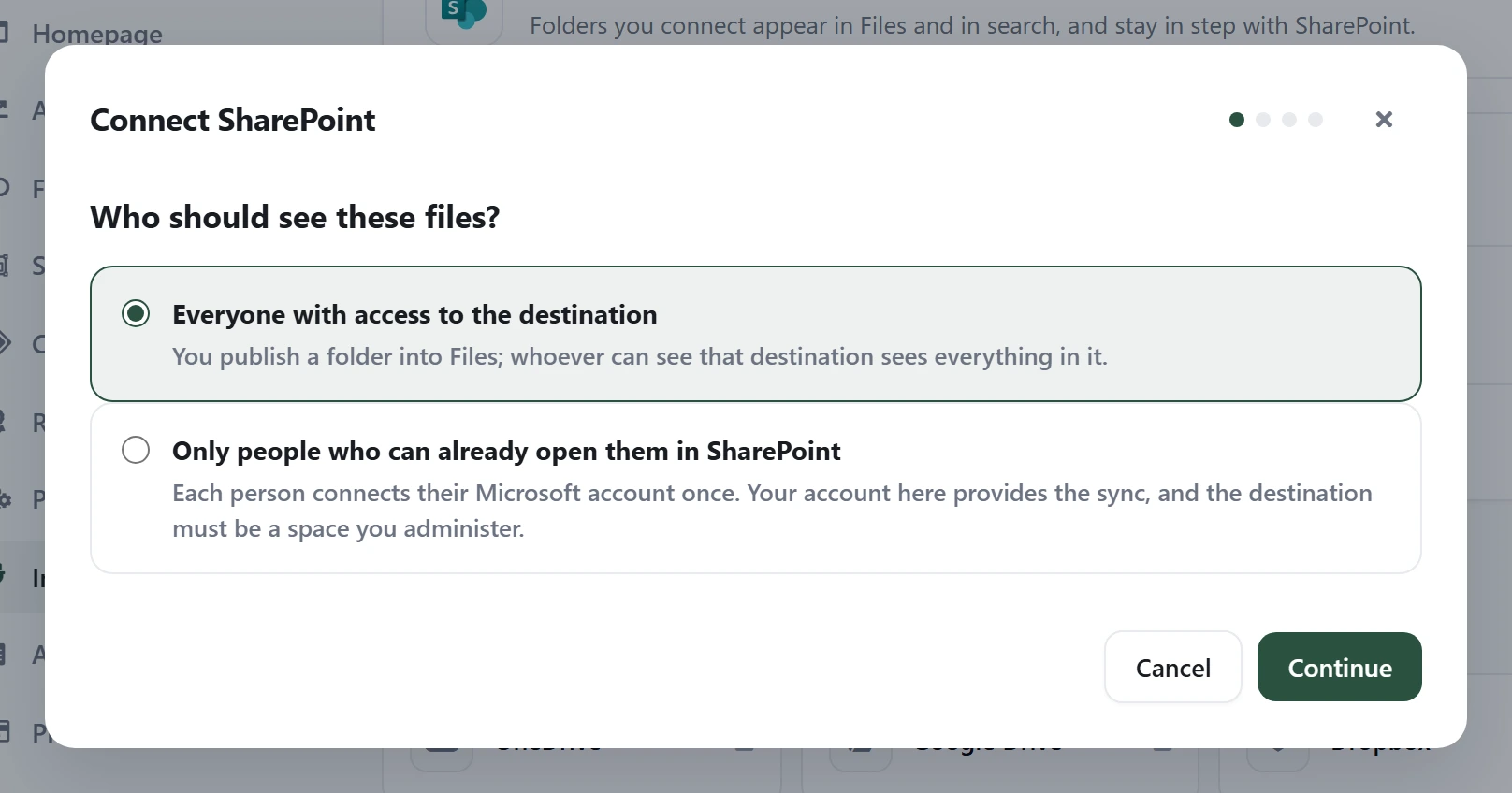Image resolution: width=1512 pixels, height=793 pixels.
Task: Open Homepage in the background sidebar
Action: pyautogui.click(x=96, y=34)
